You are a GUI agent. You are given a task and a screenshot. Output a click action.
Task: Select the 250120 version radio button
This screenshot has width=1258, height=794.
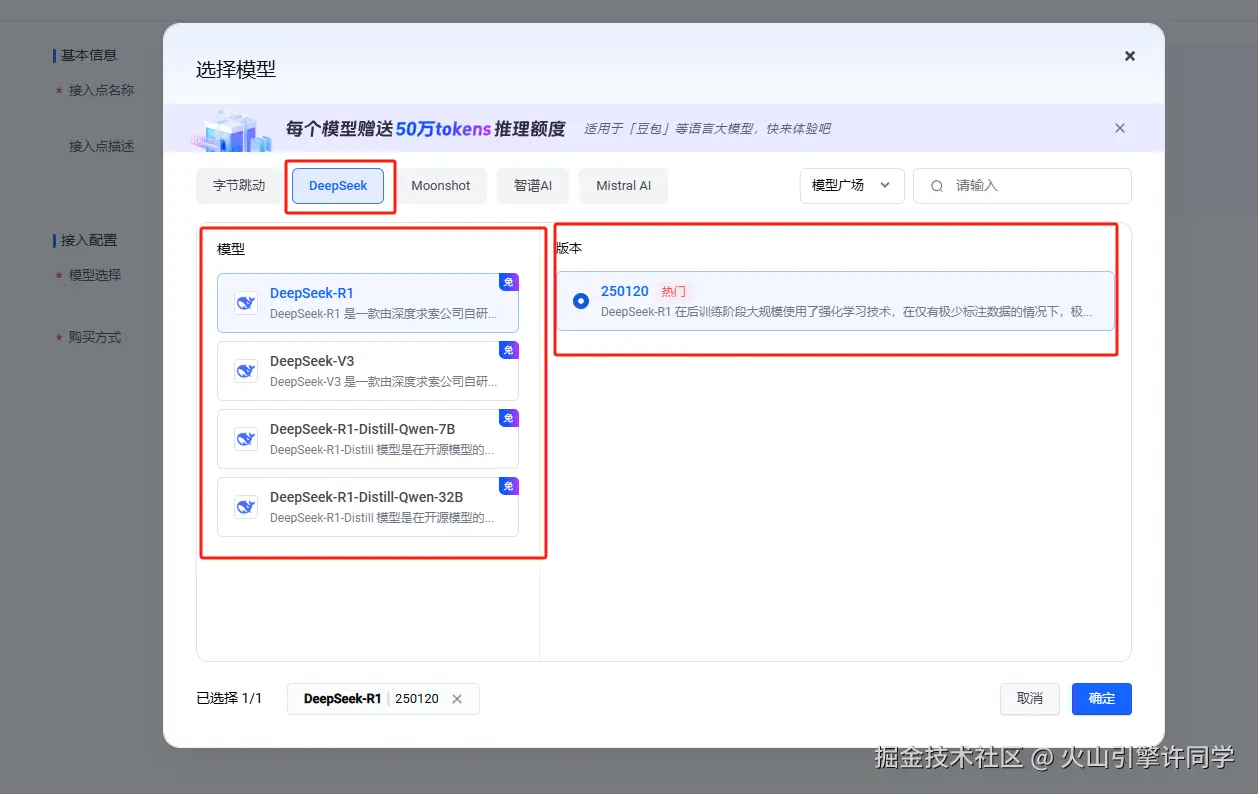point(581,301)
